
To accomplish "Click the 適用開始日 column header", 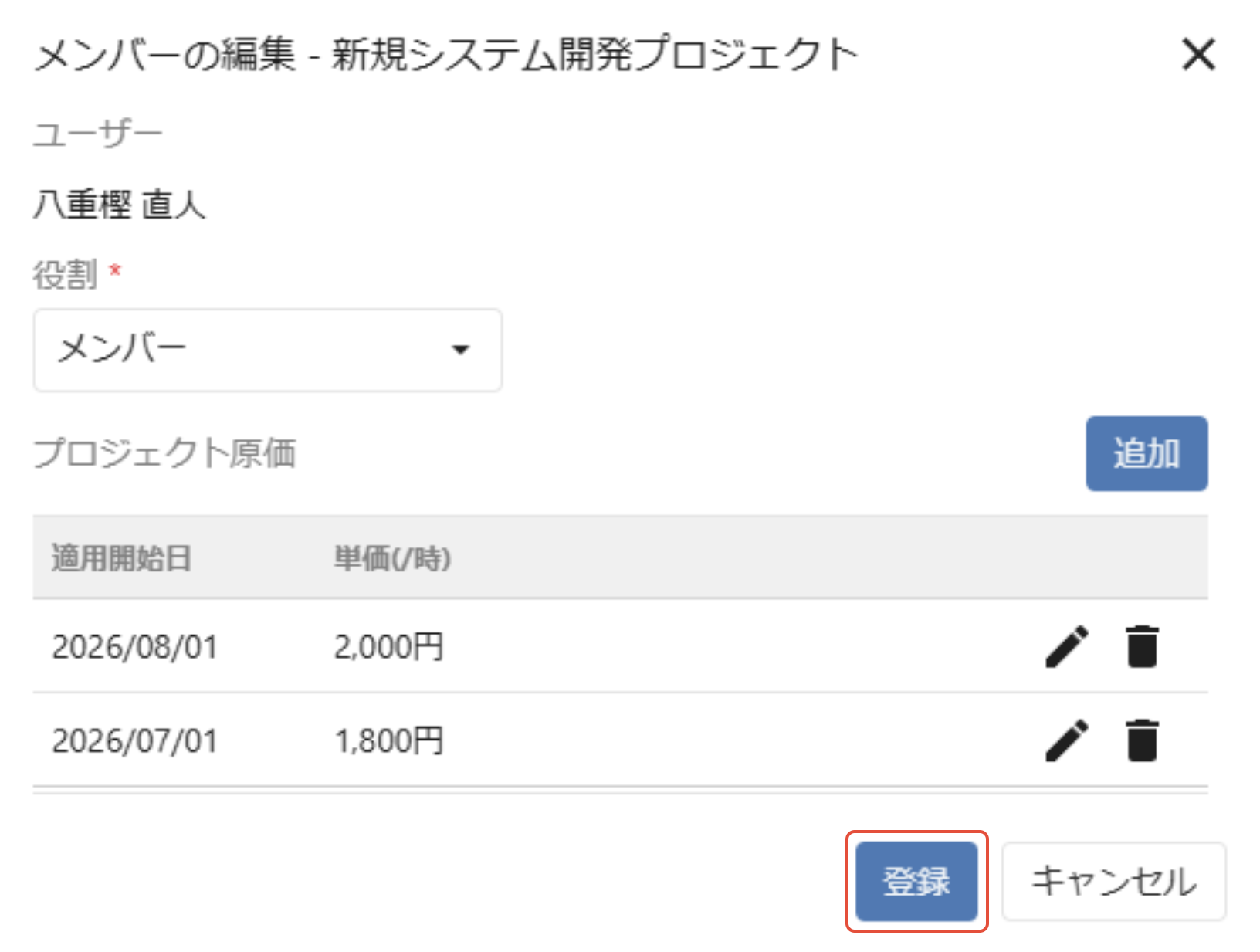I will pos(121,557).
